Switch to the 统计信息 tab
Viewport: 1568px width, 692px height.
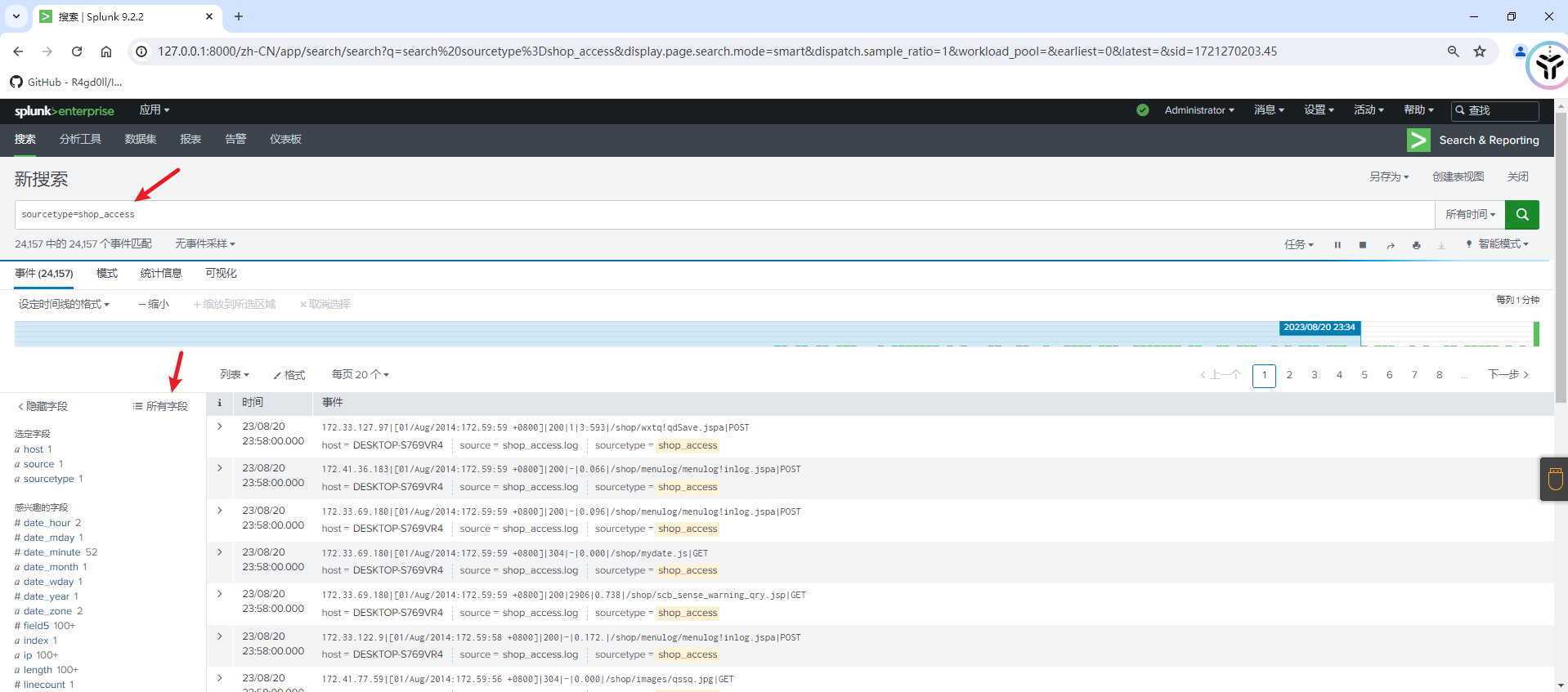click(x=161, y=274)
